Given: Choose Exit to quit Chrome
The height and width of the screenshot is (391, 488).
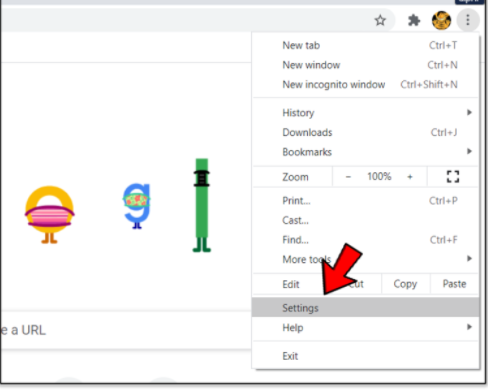Looking at the screenshot, I should coord(366,356).
